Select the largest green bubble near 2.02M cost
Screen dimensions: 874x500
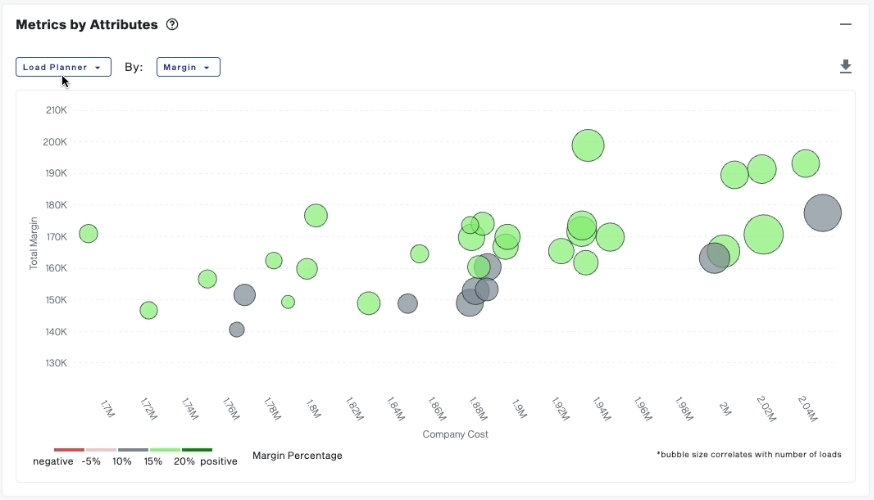(x=764, y=236)
